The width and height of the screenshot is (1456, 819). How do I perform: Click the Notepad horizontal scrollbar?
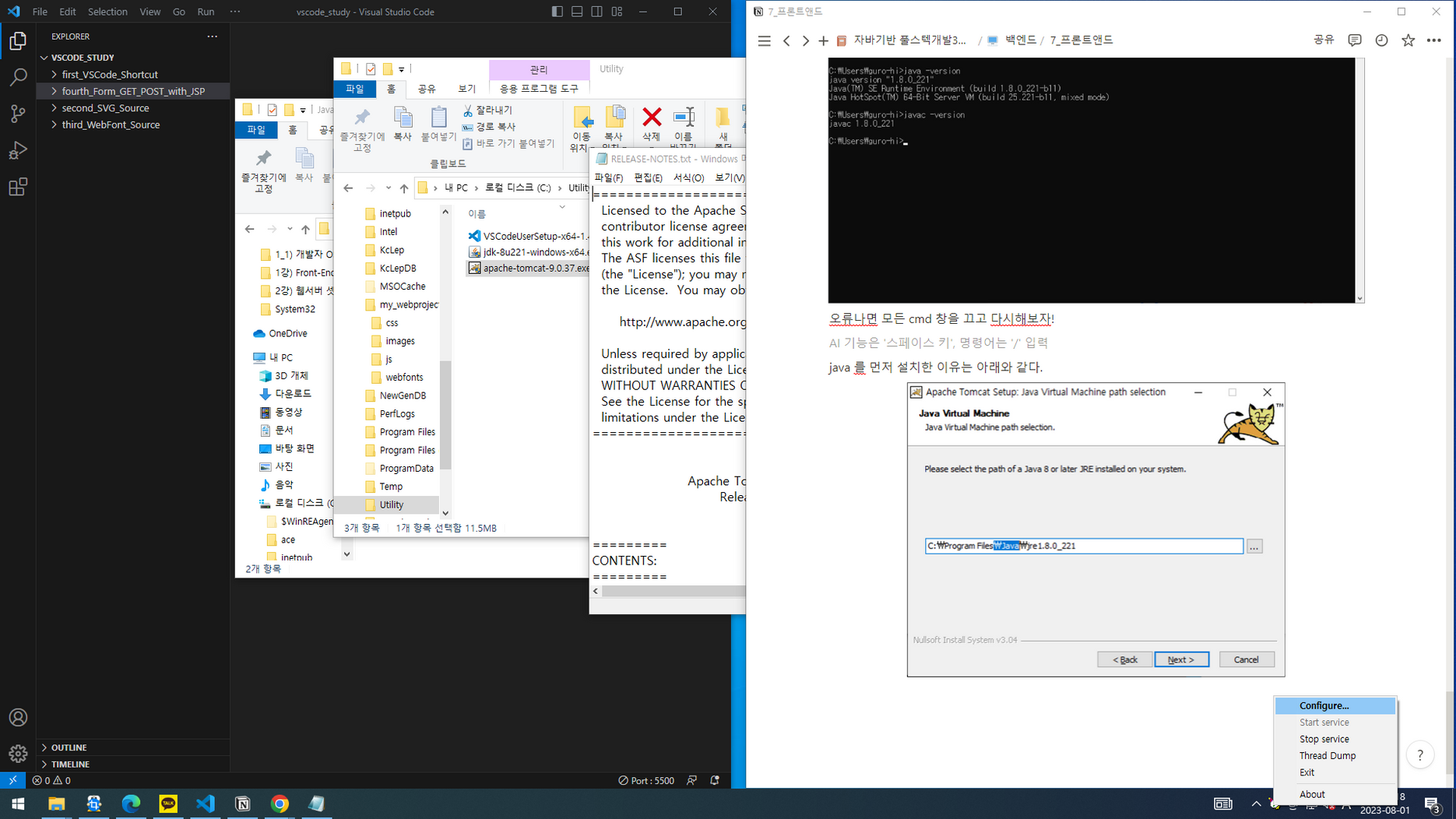click(673, 591)
